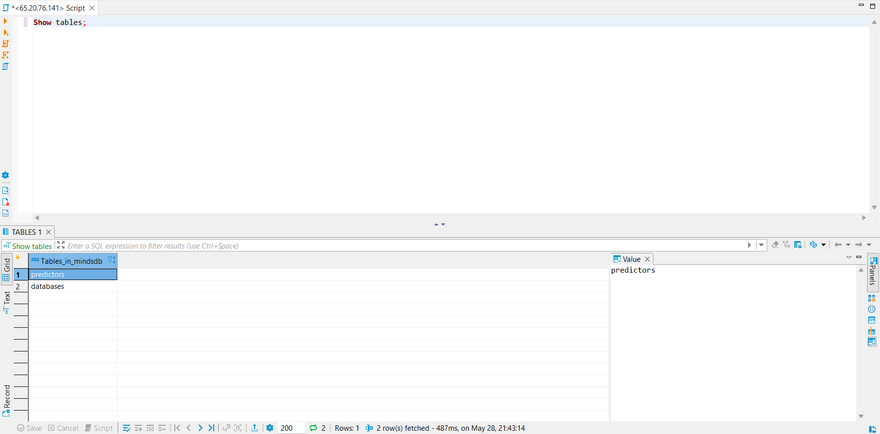This screenshot has height=434, width=880.
Task: Open the Value panel view menu triangle
Action: pyautogui.click(x=849, y=258)
